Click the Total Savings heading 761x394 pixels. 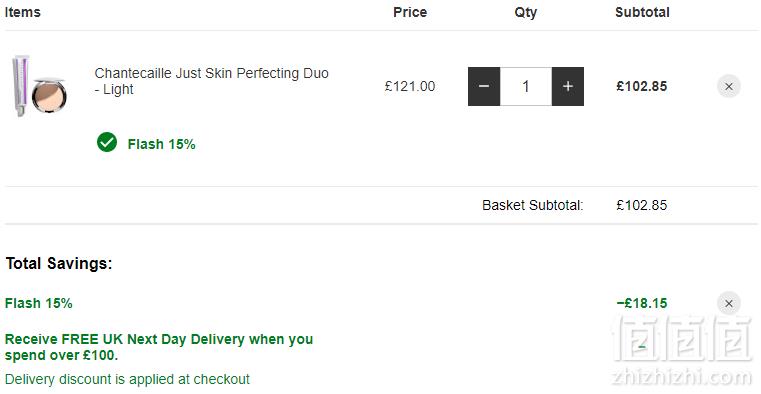59,263
